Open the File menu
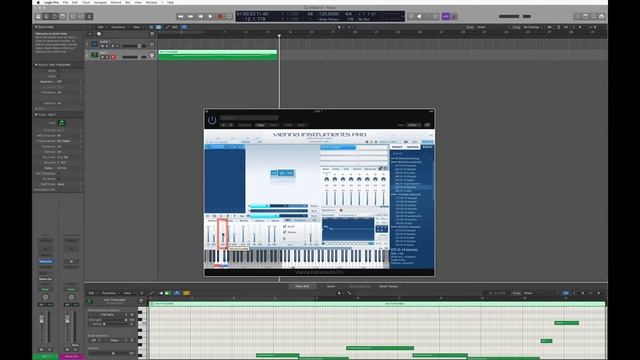 click(65, 2)
